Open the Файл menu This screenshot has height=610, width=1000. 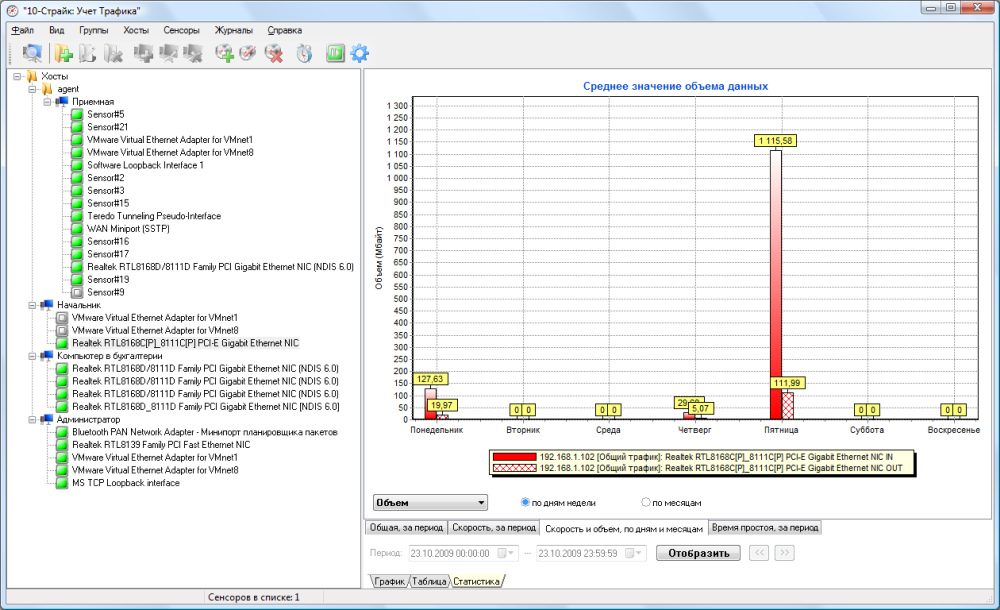[23, 30]
